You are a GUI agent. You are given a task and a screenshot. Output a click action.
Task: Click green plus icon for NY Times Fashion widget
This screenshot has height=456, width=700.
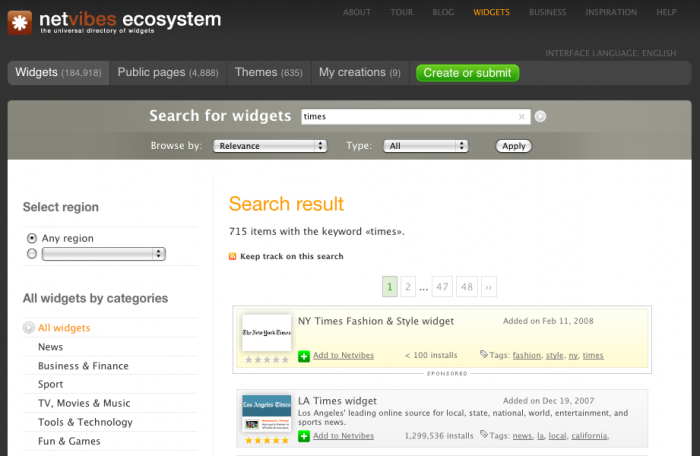[304, 356]
